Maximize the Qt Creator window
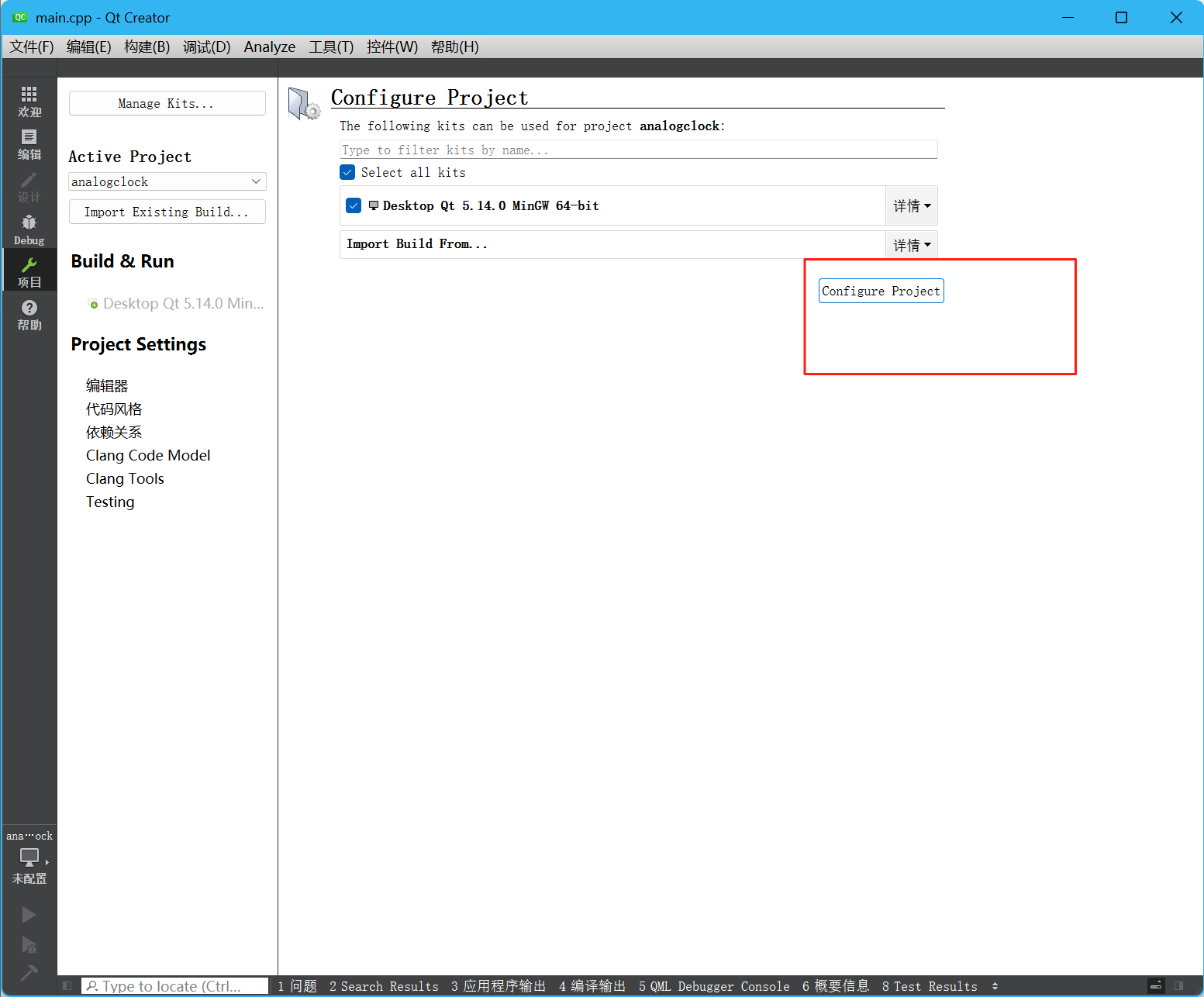The image size is (1204, 997). [1121, 17]
